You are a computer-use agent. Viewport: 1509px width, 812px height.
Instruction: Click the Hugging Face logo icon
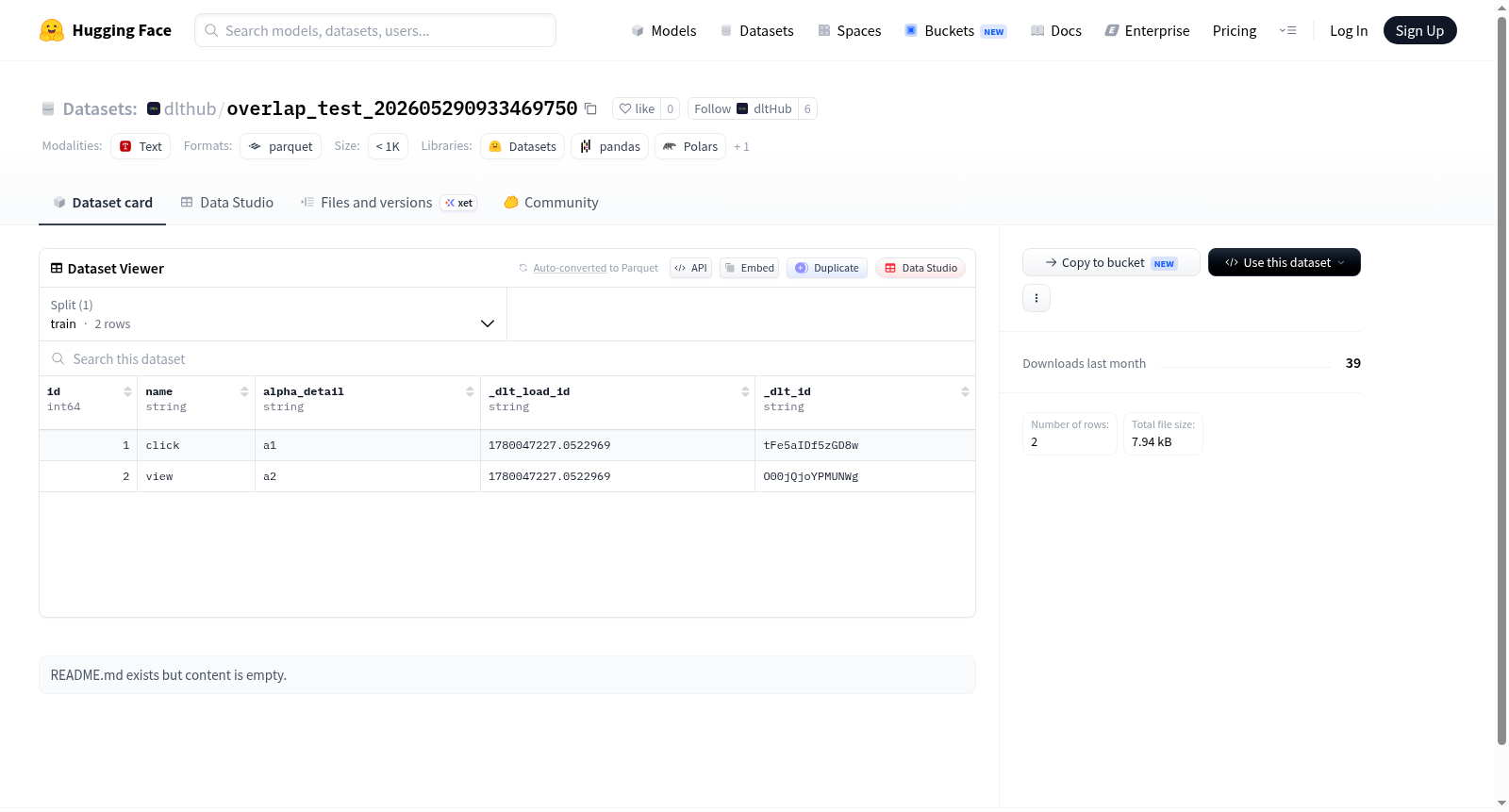[52, 30]
